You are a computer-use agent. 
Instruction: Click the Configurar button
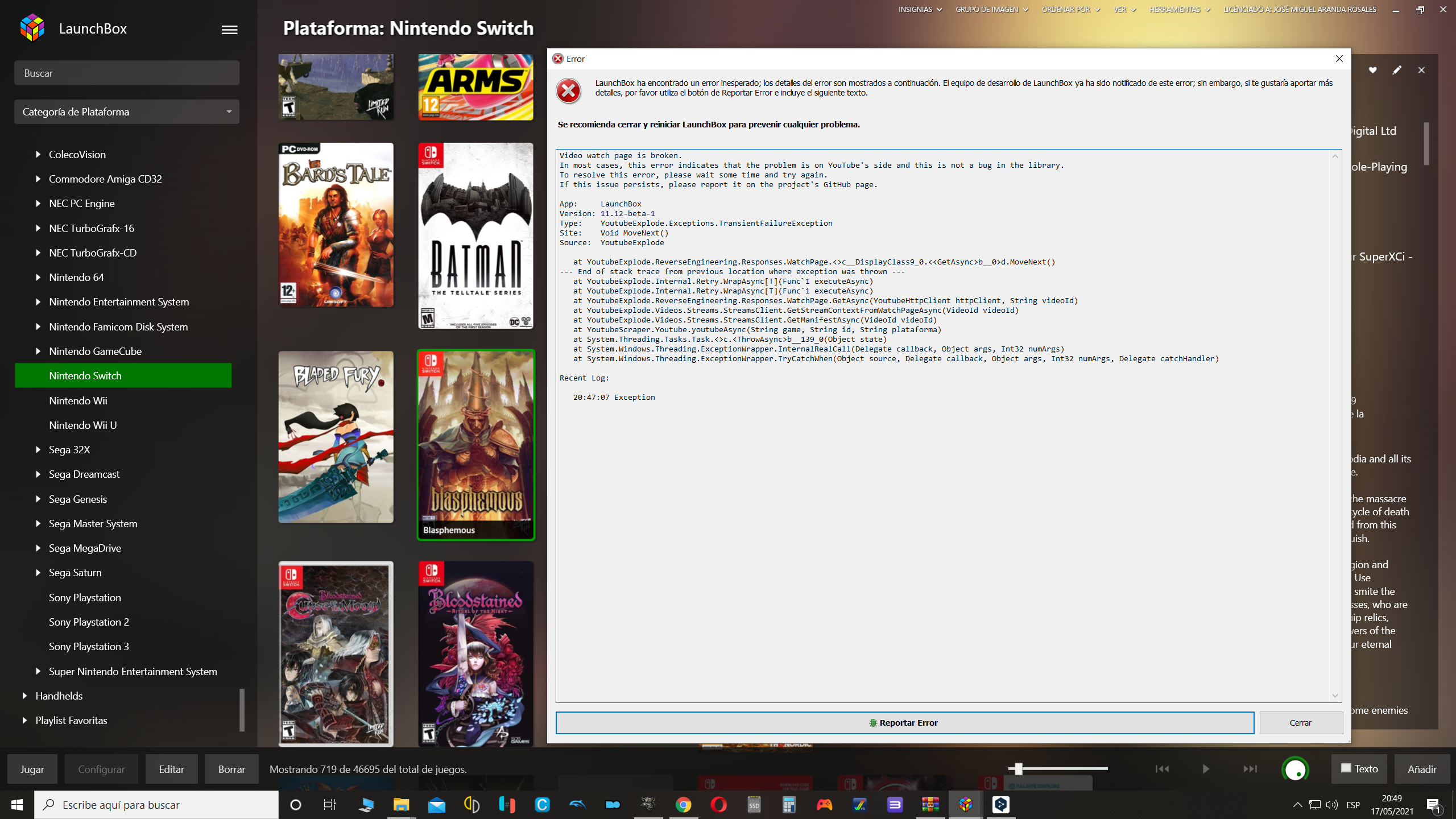(101, 769)
